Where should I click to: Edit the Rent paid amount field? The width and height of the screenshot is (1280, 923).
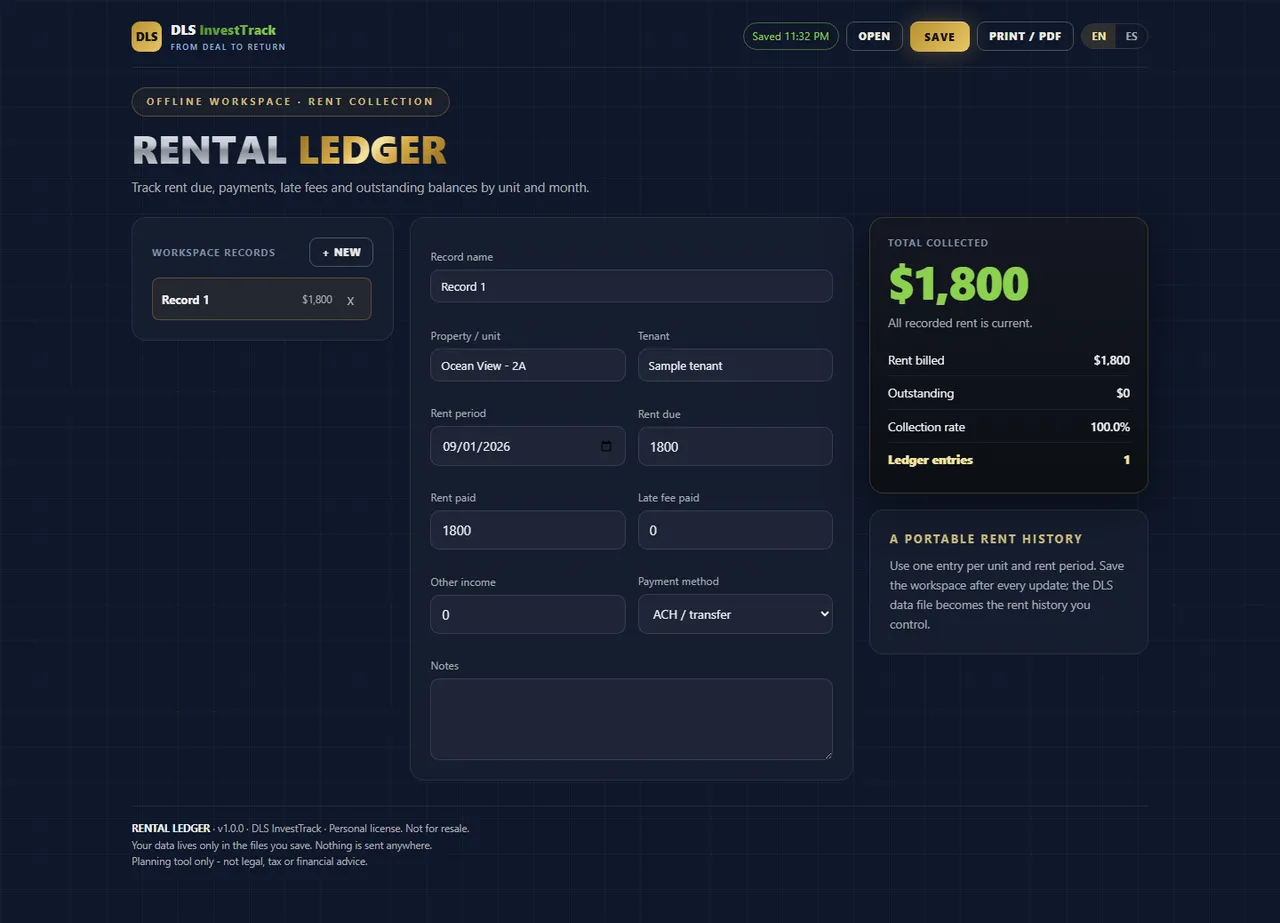point(528,530)
